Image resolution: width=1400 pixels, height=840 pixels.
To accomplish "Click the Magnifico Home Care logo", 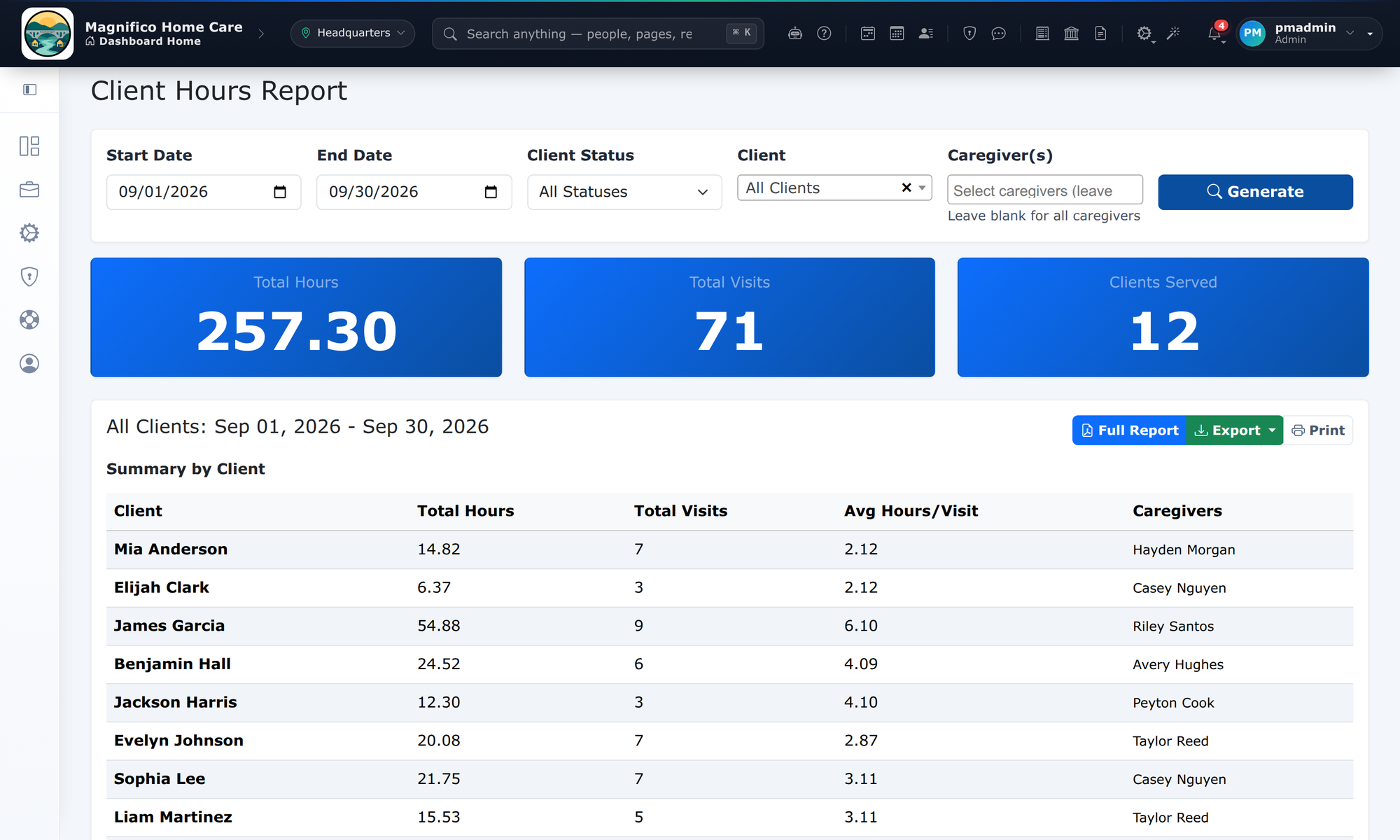I will (x=48, y=34).
